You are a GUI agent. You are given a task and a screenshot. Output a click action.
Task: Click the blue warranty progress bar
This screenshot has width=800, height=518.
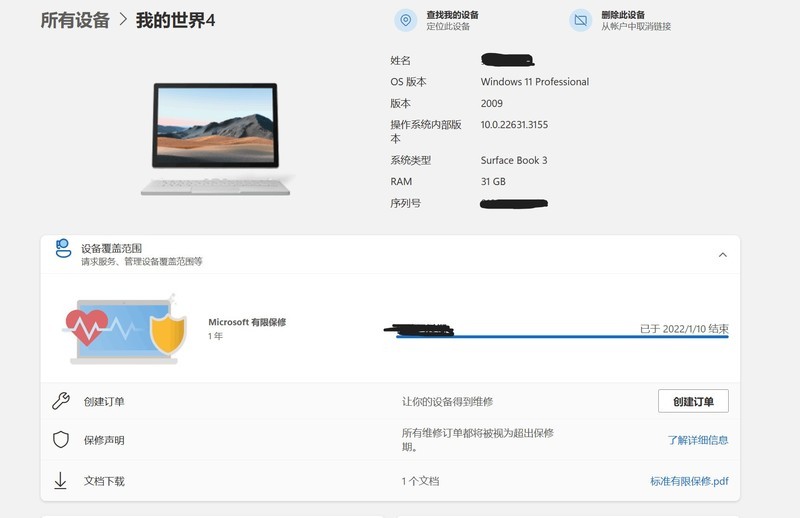562,337
